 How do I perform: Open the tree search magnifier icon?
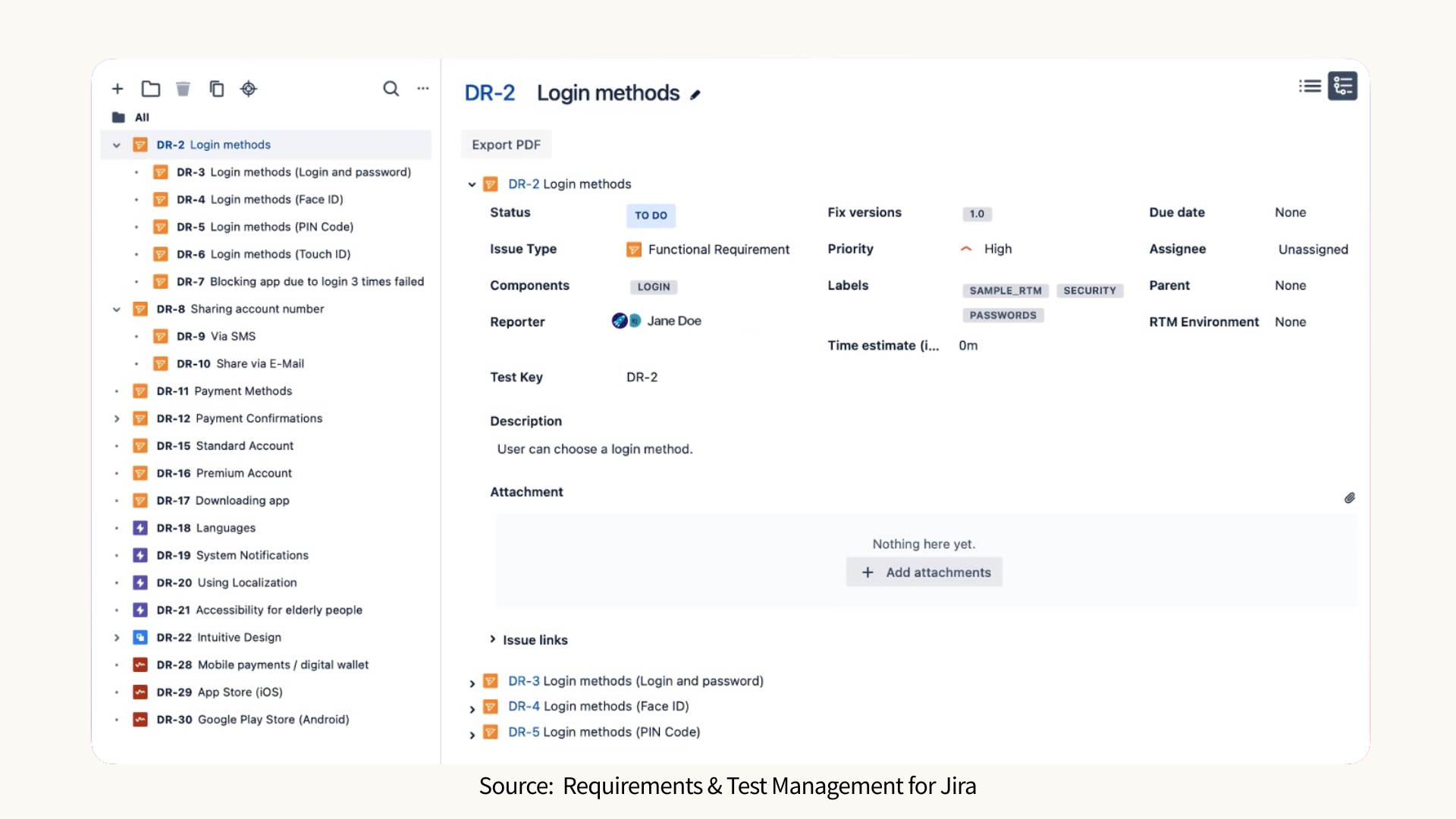click(x=391, y=89)
